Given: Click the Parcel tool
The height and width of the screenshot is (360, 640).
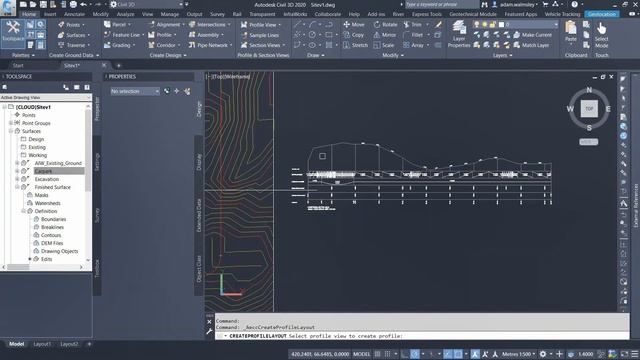Looking at the screenshot, I should pyautogui.click(x=116, y=24).
